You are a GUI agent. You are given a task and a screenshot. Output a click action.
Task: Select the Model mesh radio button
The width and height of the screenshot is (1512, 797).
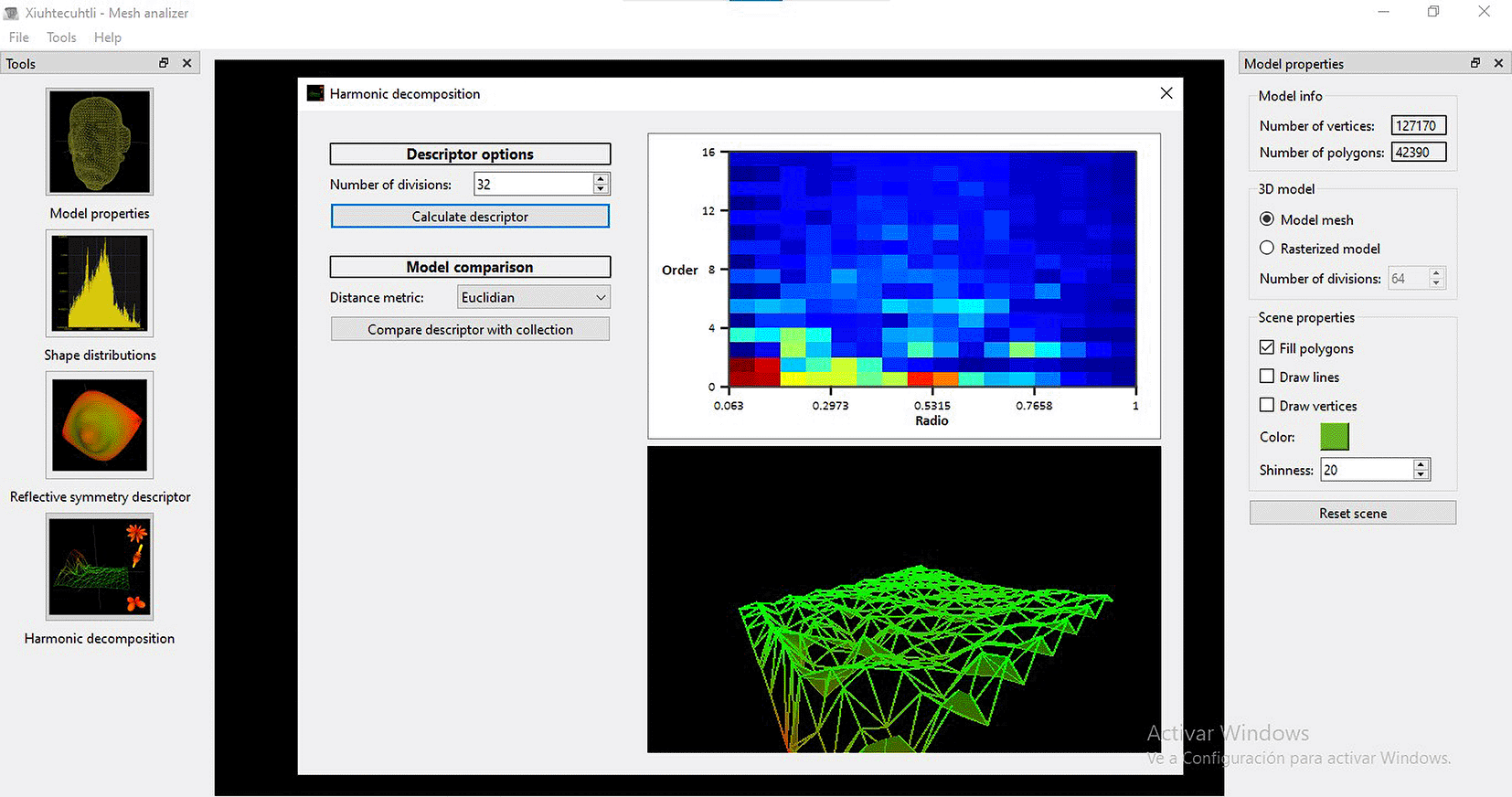click(1267, 219)
